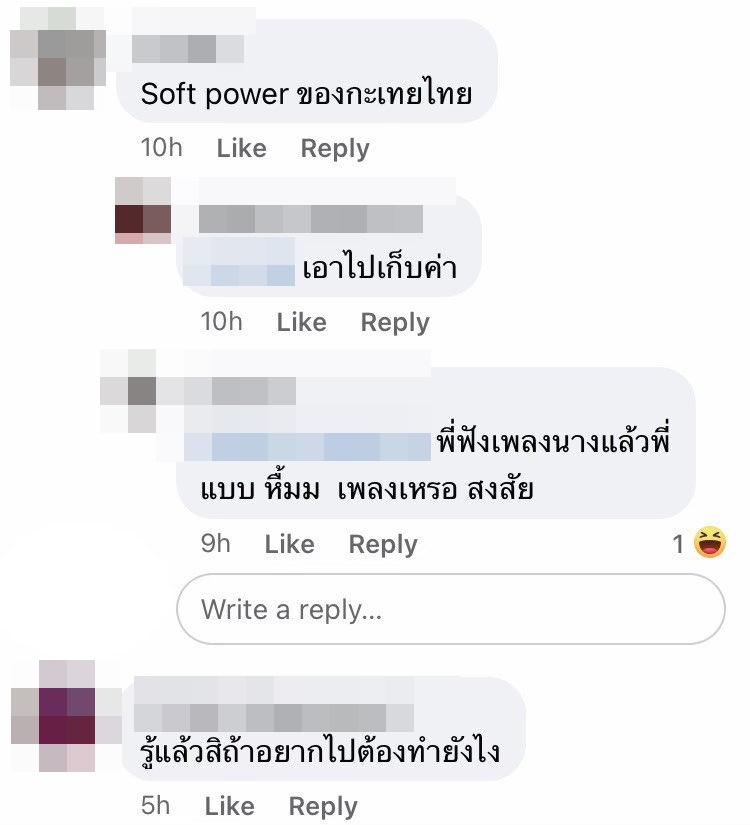This screenshot has height=825, width=750.
Task: Open blurred username above 'Soft power' comment
Action: pyautogui.click(x=188, y=49)
